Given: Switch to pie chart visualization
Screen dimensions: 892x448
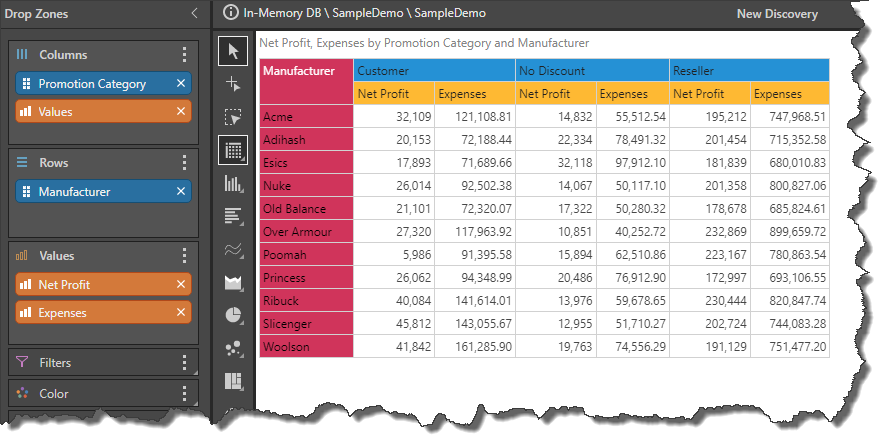Looking at the screenshot, I should coord(234,316).
